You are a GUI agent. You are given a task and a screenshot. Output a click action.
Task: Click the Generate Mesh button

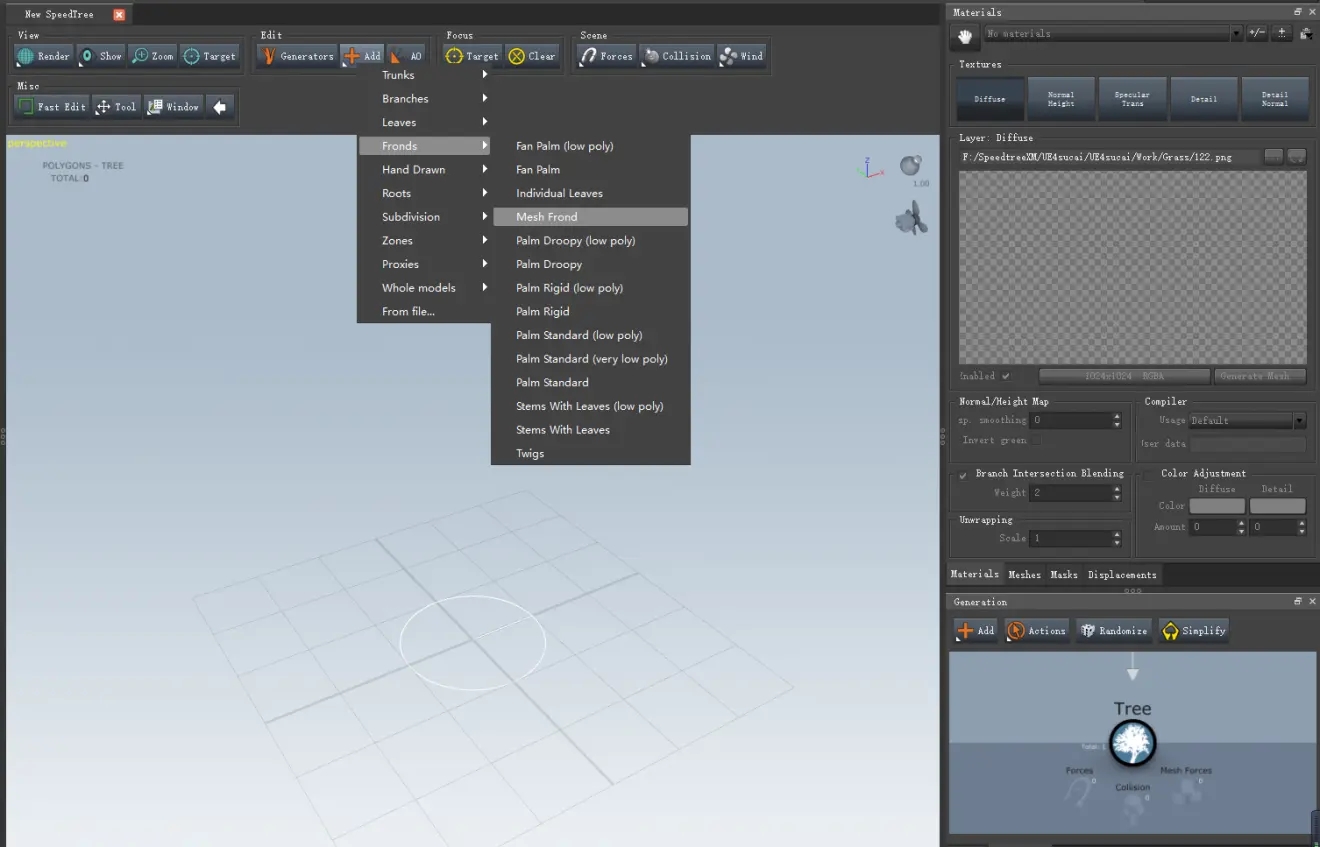point(1261,376)
